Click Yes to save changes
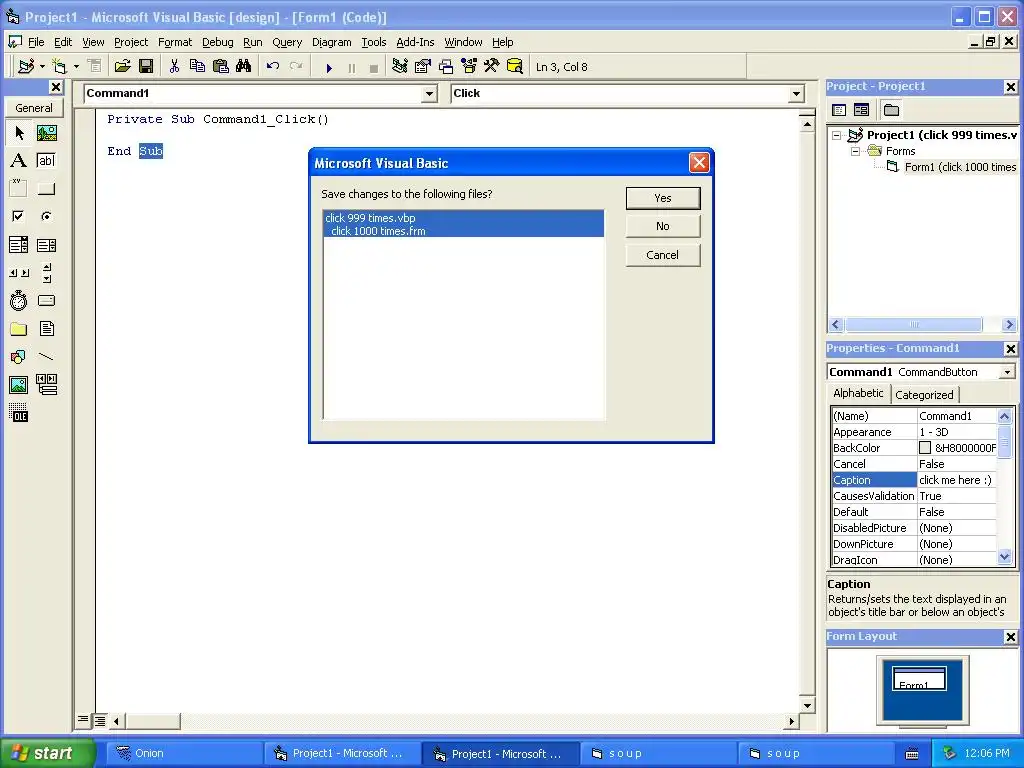 point(663,198)
